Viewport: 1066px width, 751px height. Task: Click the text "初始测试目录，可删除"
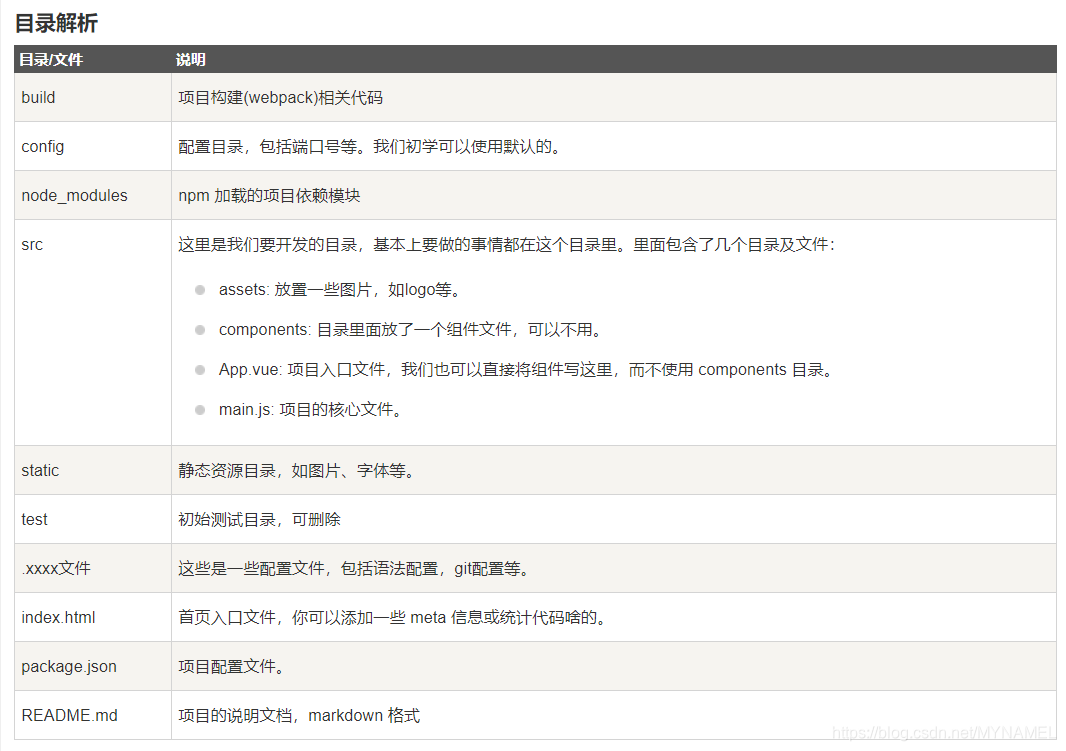click(x=259, y=520)
